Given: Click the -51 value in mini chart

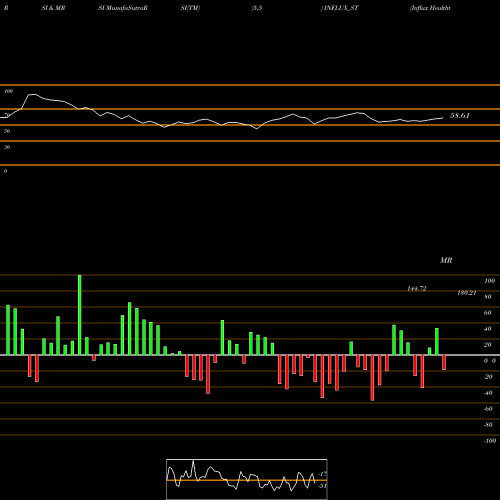Looking at the screenshot, I should click(322, 486).
